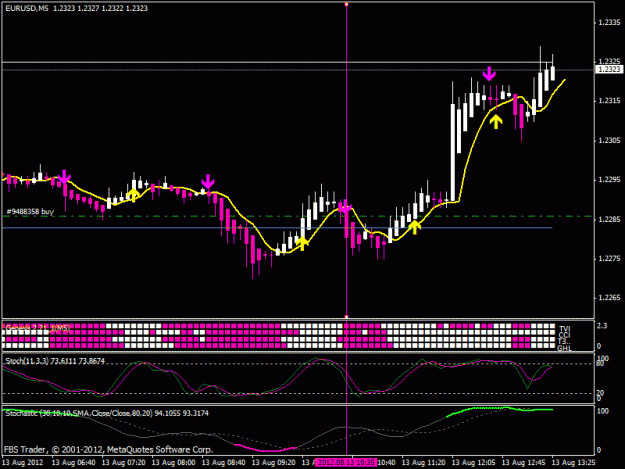Click the 13 Aug 12:45 time label
The width and height of the screenshot is (625, 469).
523,462
